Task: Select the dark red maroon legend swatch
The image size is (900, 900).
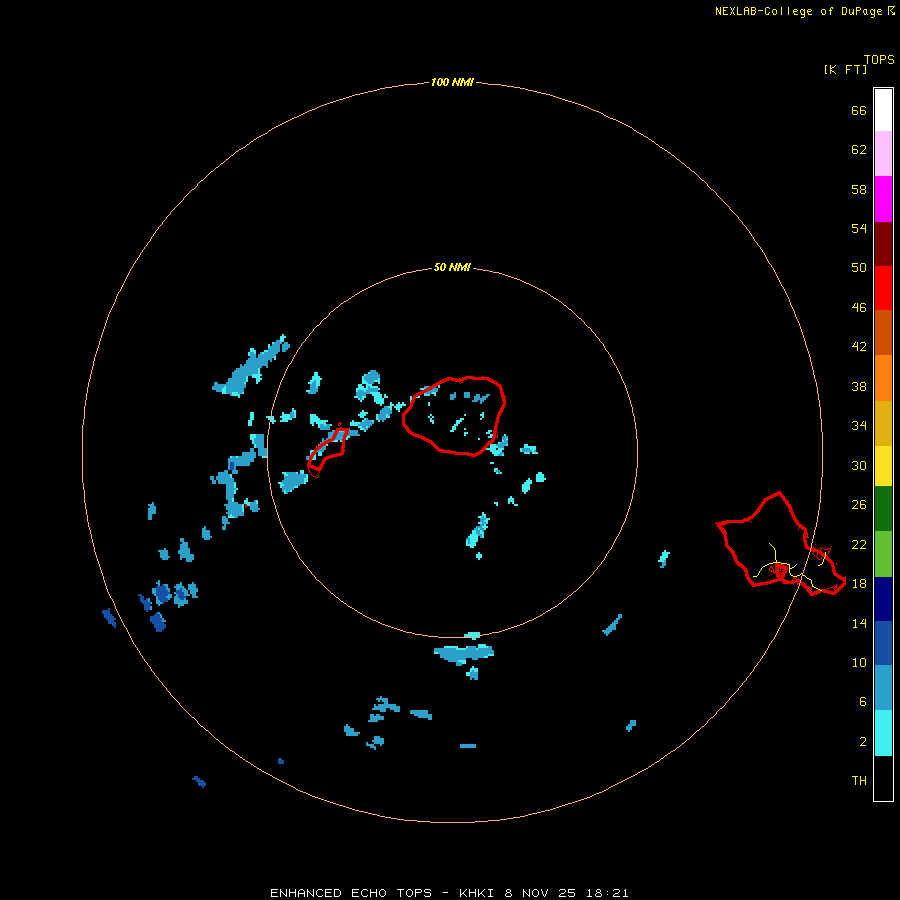Action: (883, 244)
